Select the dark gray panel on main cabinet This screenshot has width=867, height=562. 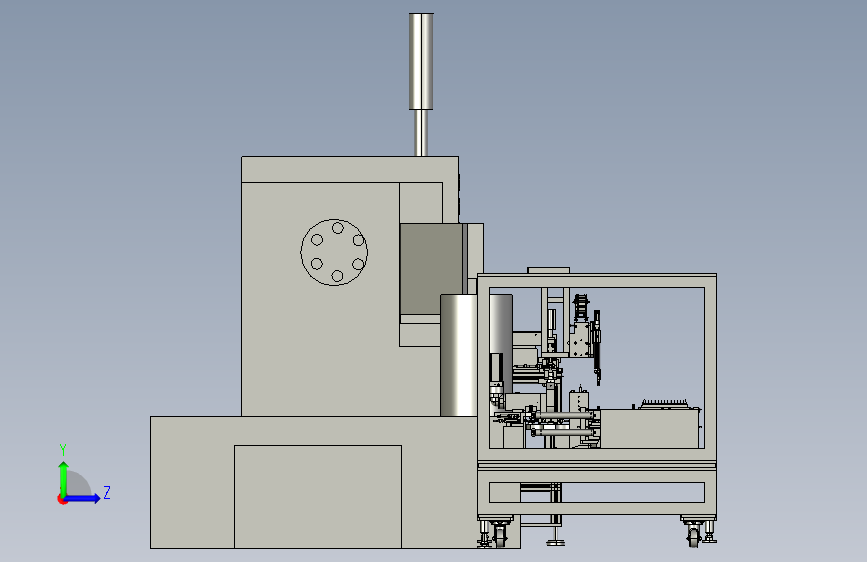431,269
